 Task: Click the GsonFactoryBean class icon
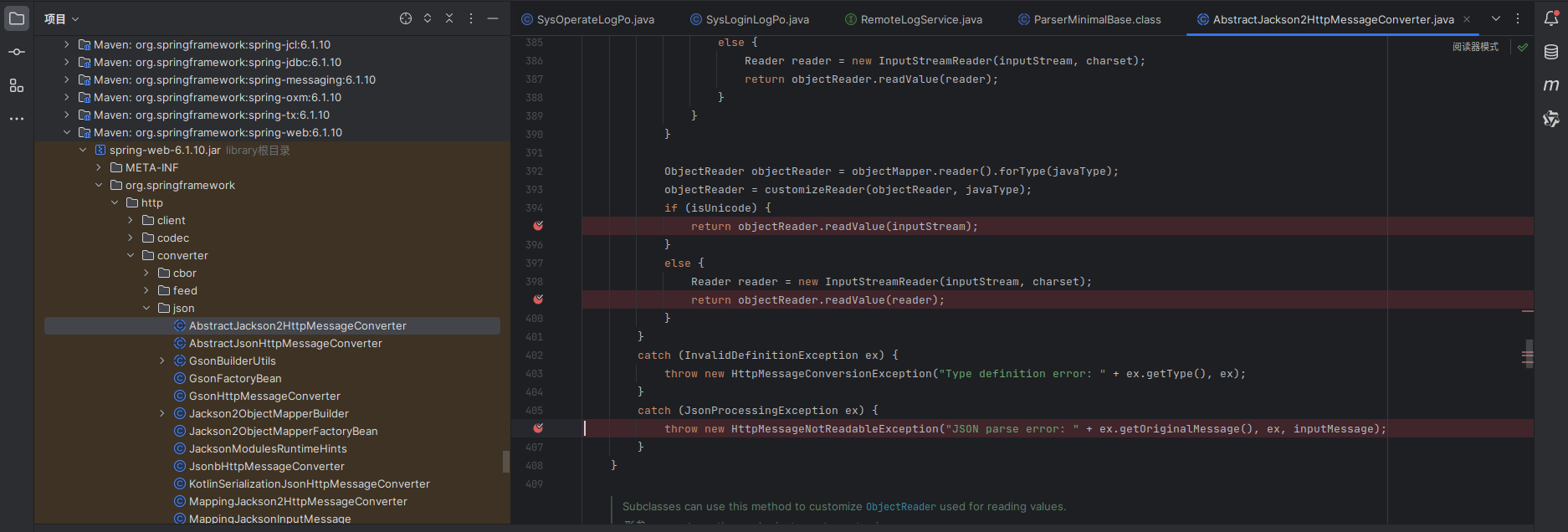click(x=180, y=378)
